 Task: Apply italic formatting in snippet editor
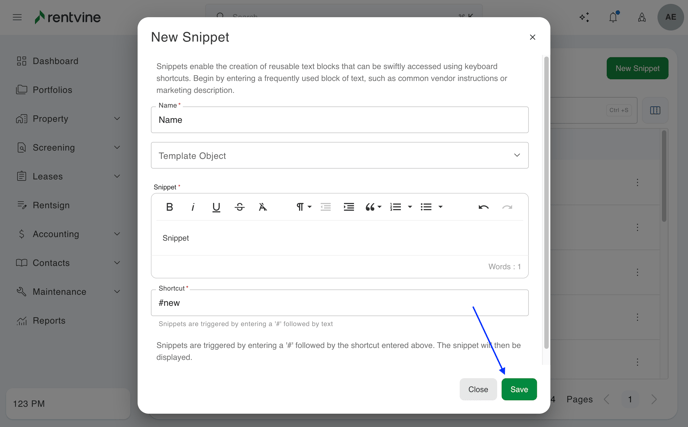coord(193,207)
